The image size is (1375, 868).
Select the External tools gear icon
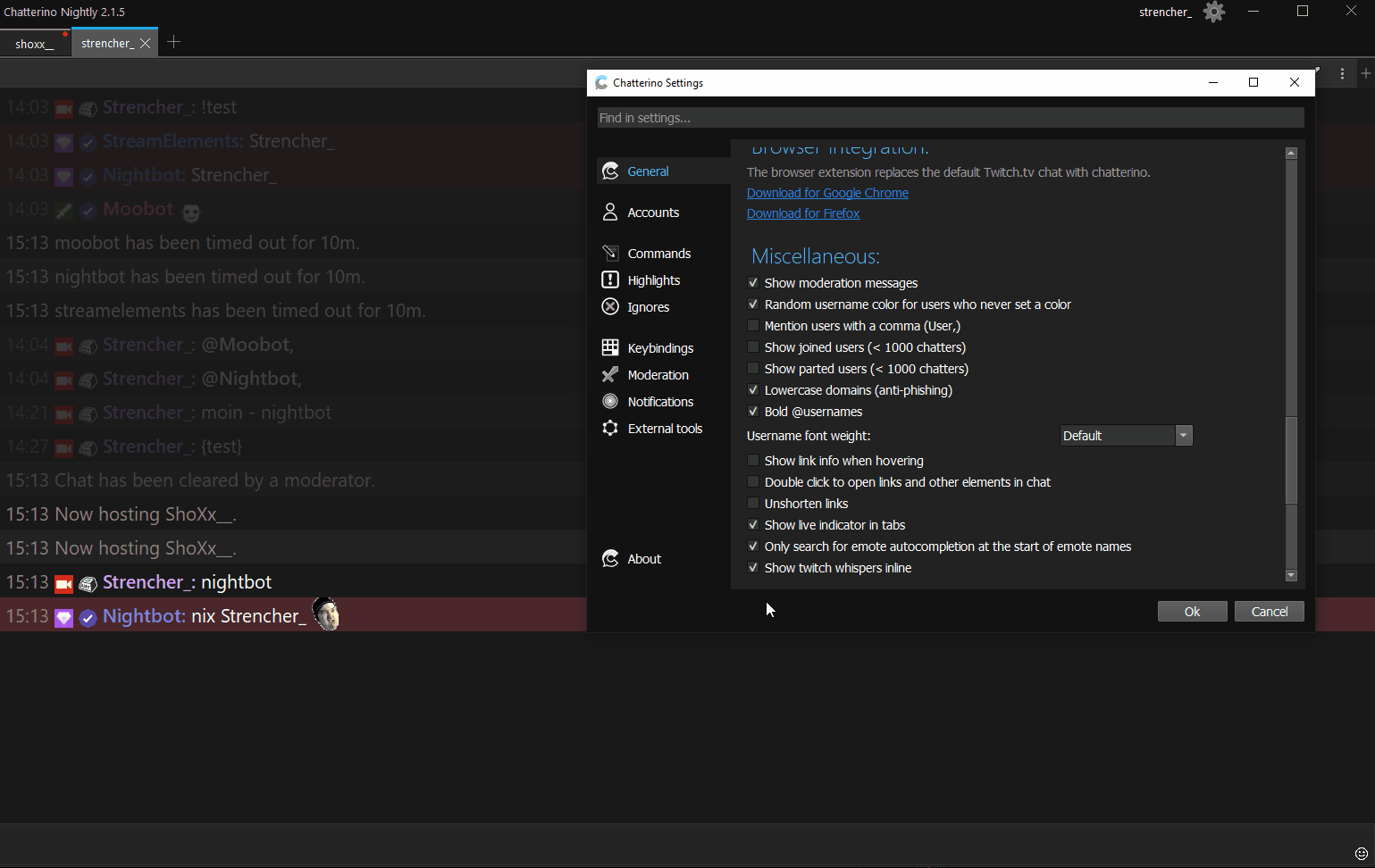tap(610, 428)
